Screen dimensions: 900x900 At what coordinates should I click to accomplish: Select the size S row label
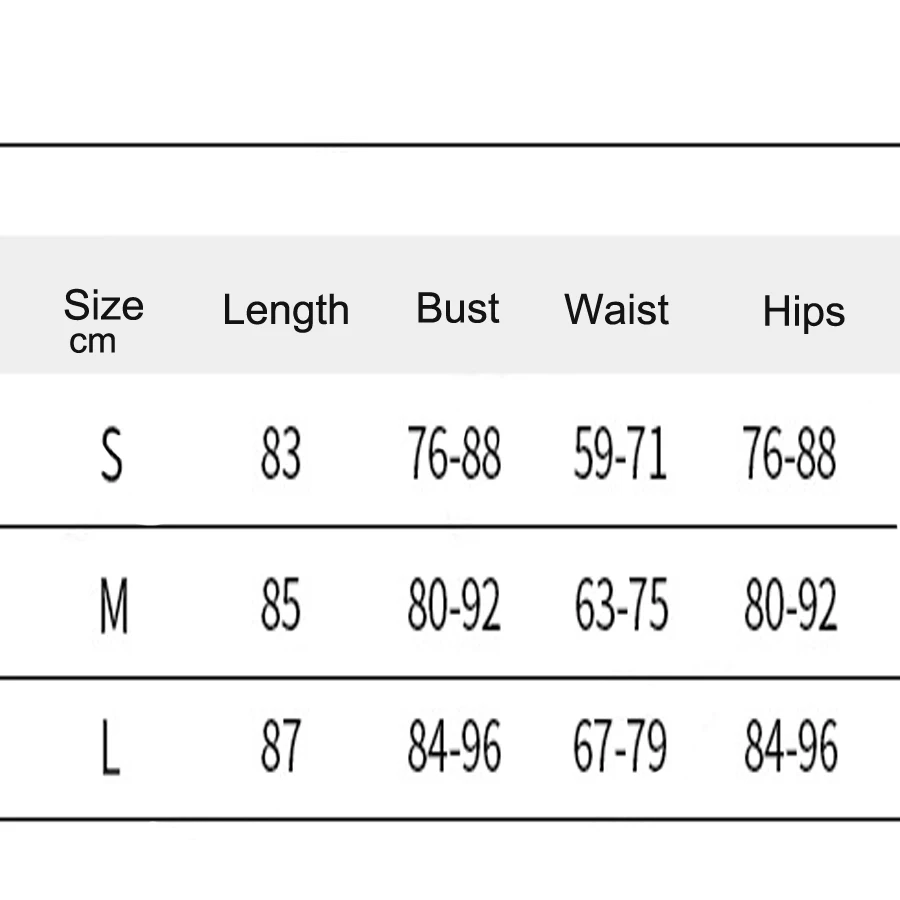[111, 454]
